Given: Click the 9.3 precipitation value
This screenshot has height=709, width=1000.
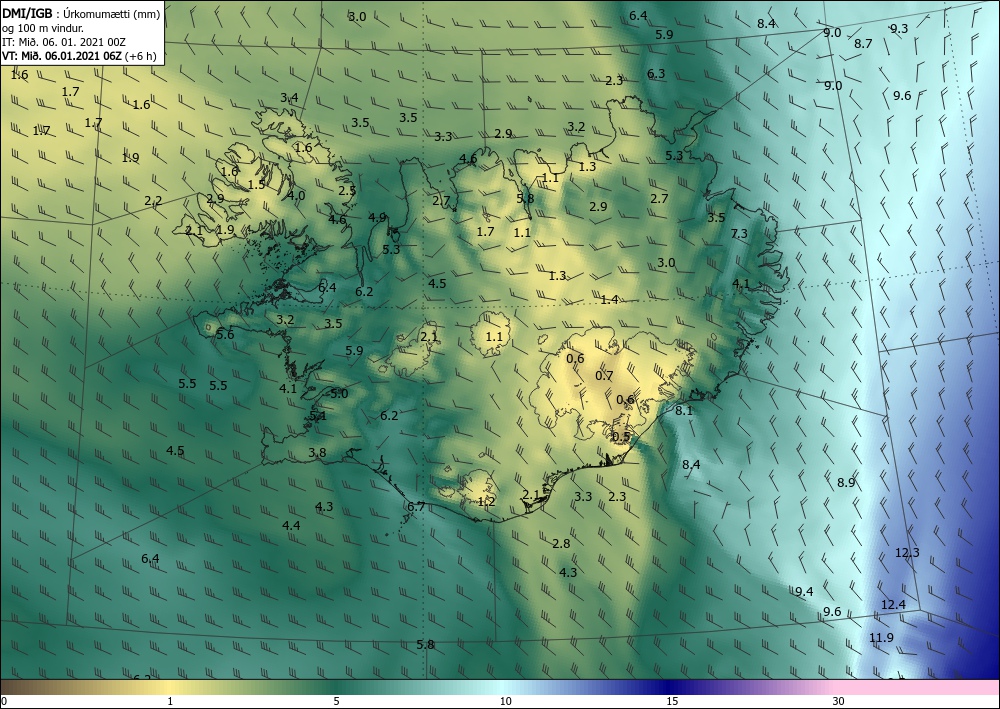Looking at the screenshot, I should coord(899,29).
